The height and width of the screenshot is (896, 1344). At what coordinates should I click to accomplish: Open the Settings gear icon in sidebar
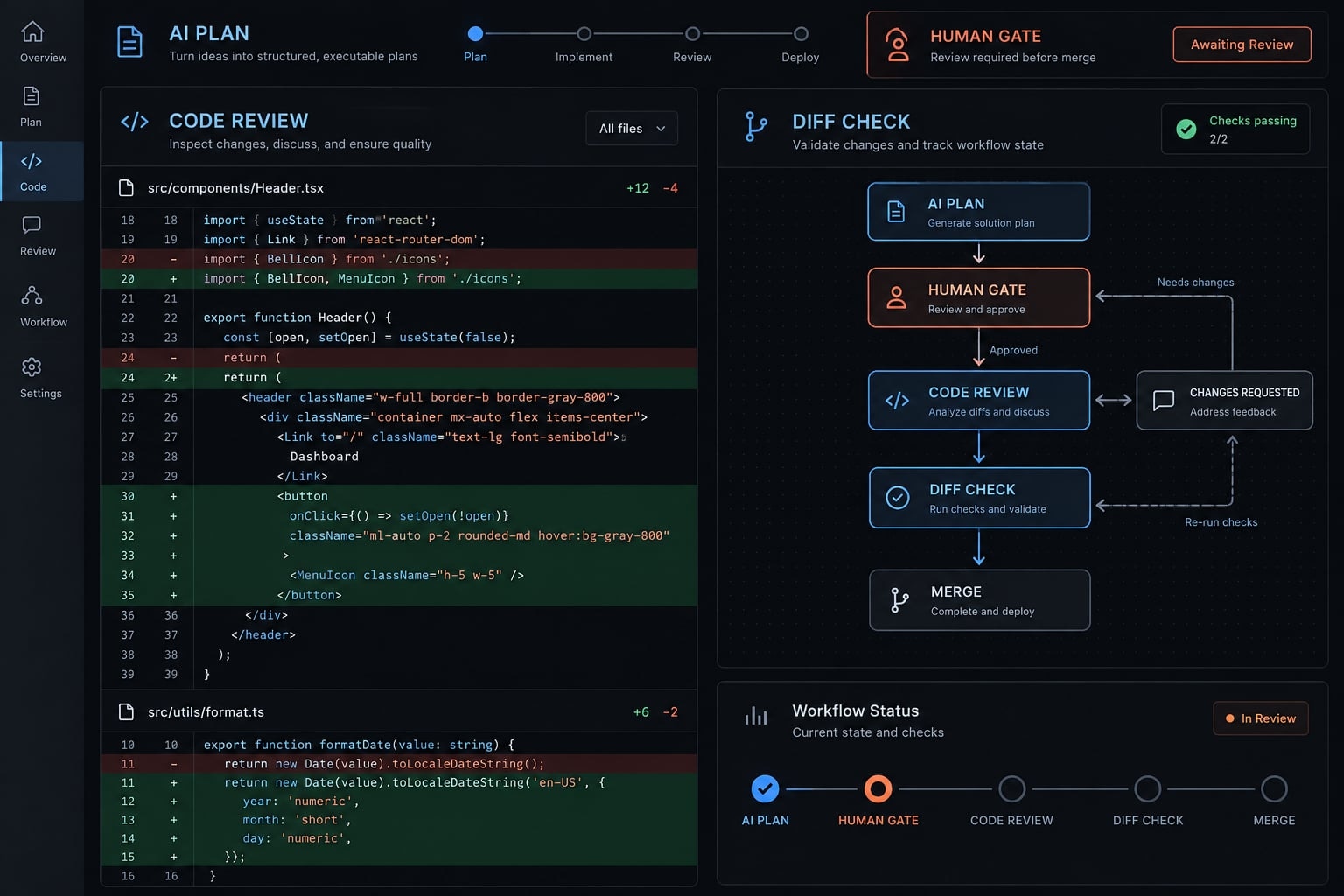[x=31, y=367]
